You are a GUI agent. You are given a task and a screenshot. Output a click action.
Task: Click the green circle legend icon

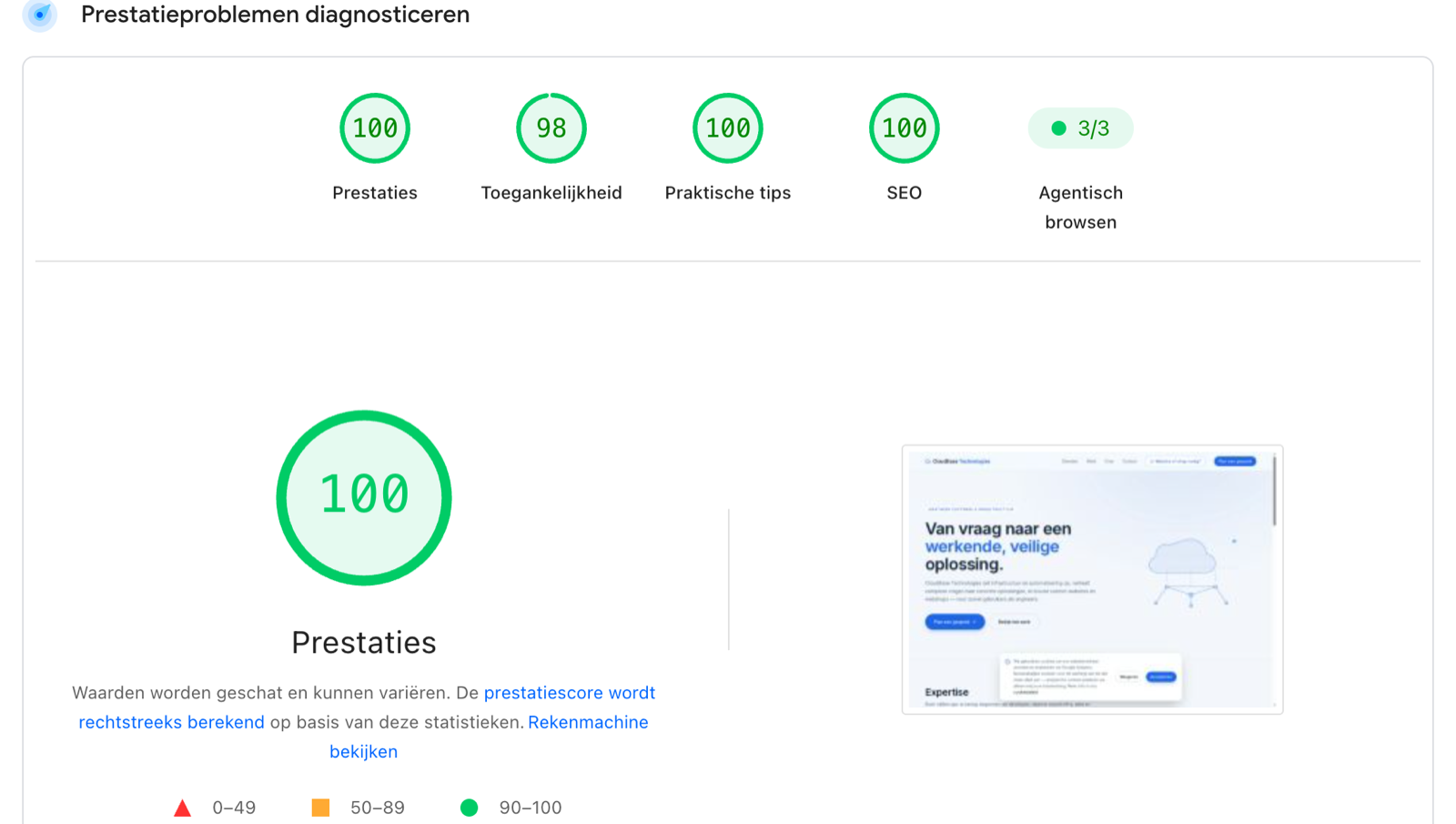[x=470, y=808]
